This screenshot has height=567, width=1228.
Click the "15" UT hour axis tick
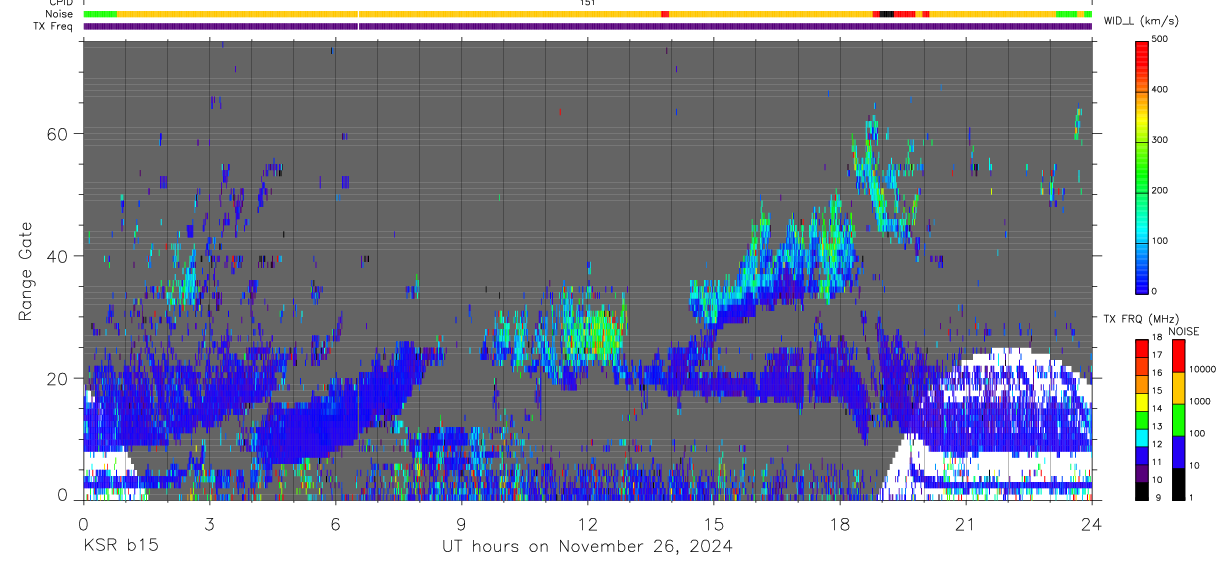(713, 523)
